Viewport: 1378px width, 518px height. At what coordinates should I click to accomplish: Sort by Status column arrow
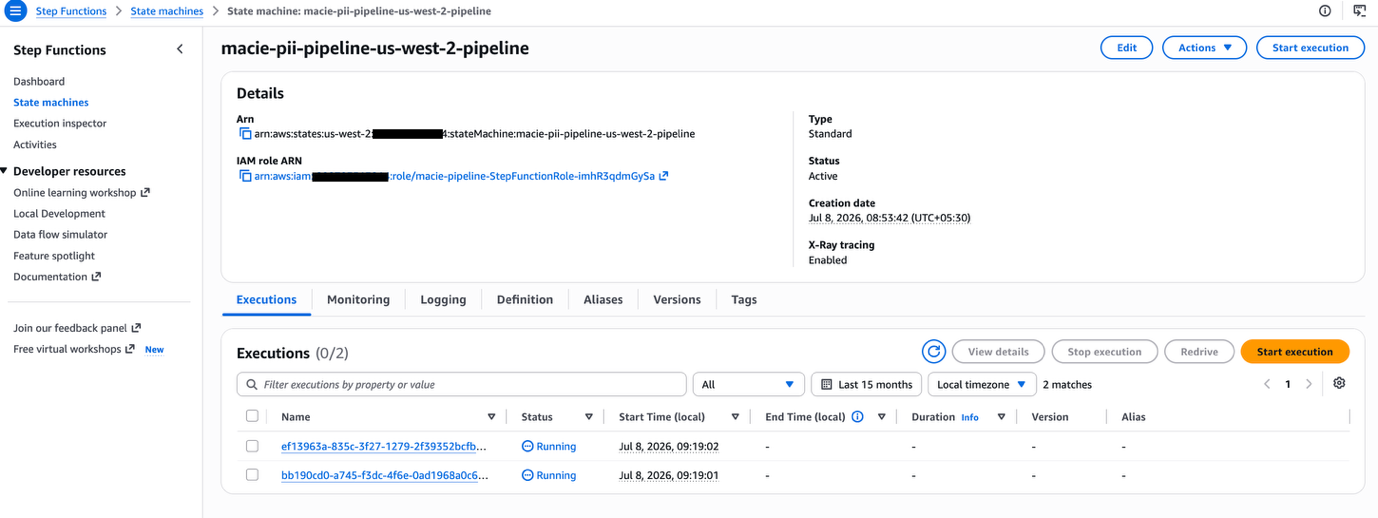pyautogui.click(x=589, y=417)
